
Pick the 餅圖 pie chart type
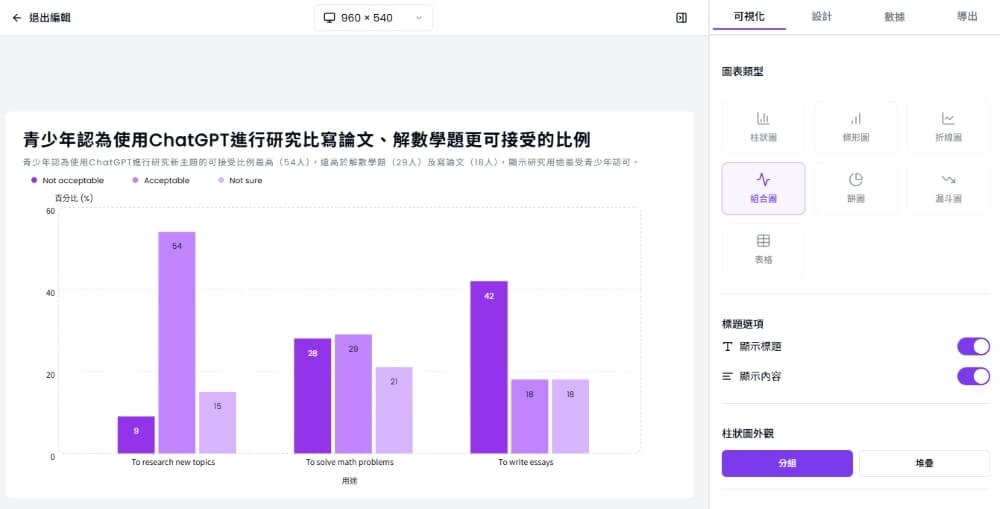coord(855,188)
